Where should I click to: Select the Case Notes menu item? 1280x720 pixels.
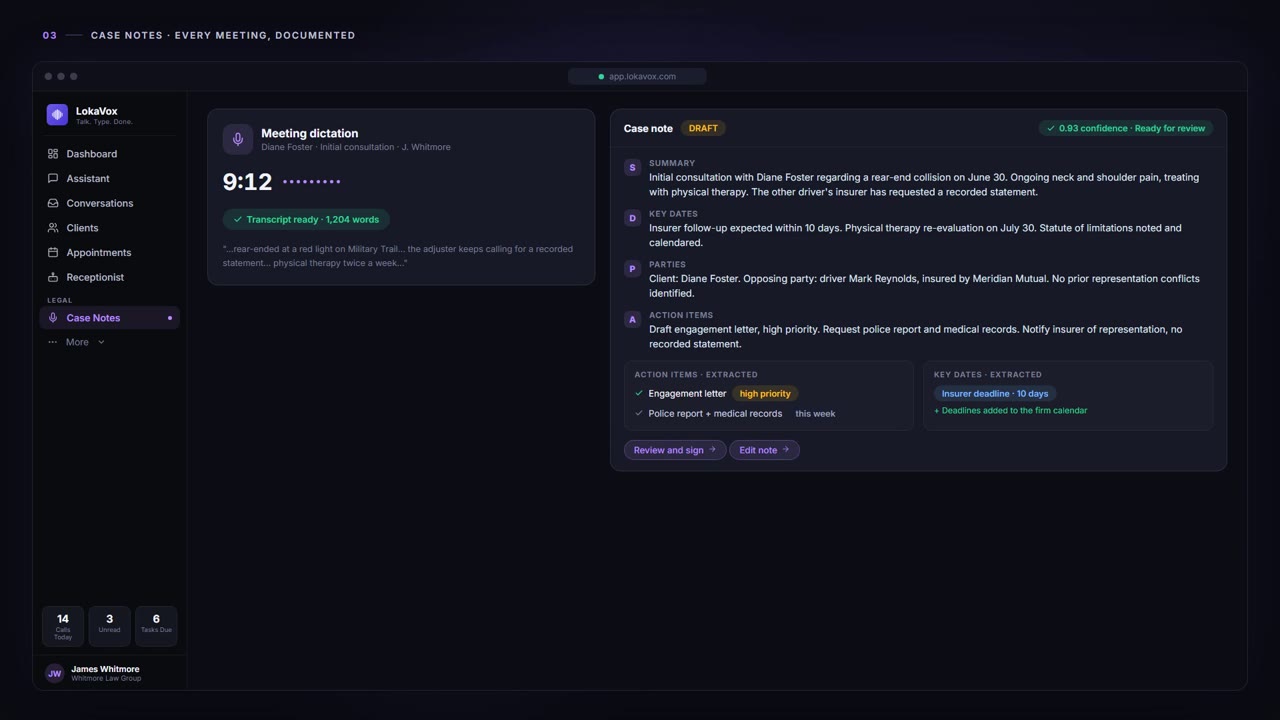[x=109, y=318]
